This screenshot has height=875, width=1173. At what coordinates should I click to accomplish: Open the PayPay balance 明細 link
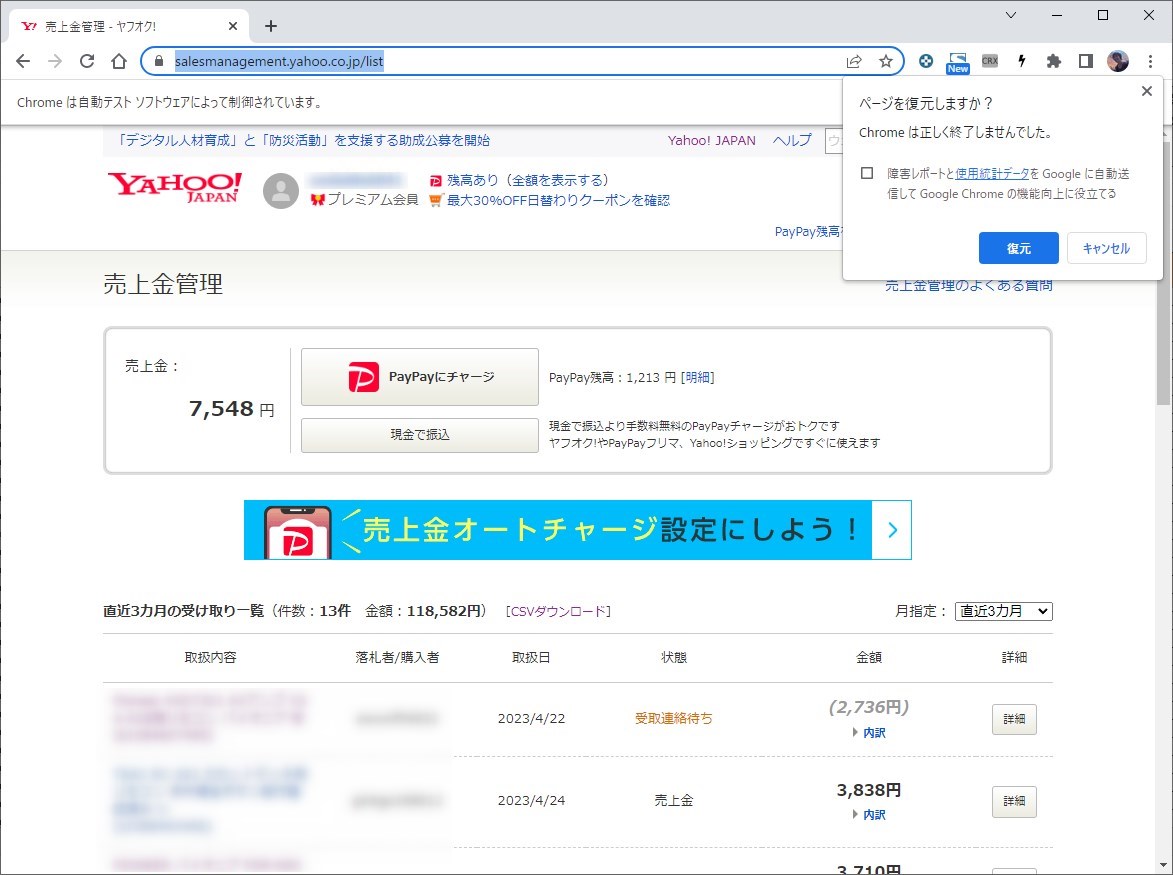(x=697, y=378)
